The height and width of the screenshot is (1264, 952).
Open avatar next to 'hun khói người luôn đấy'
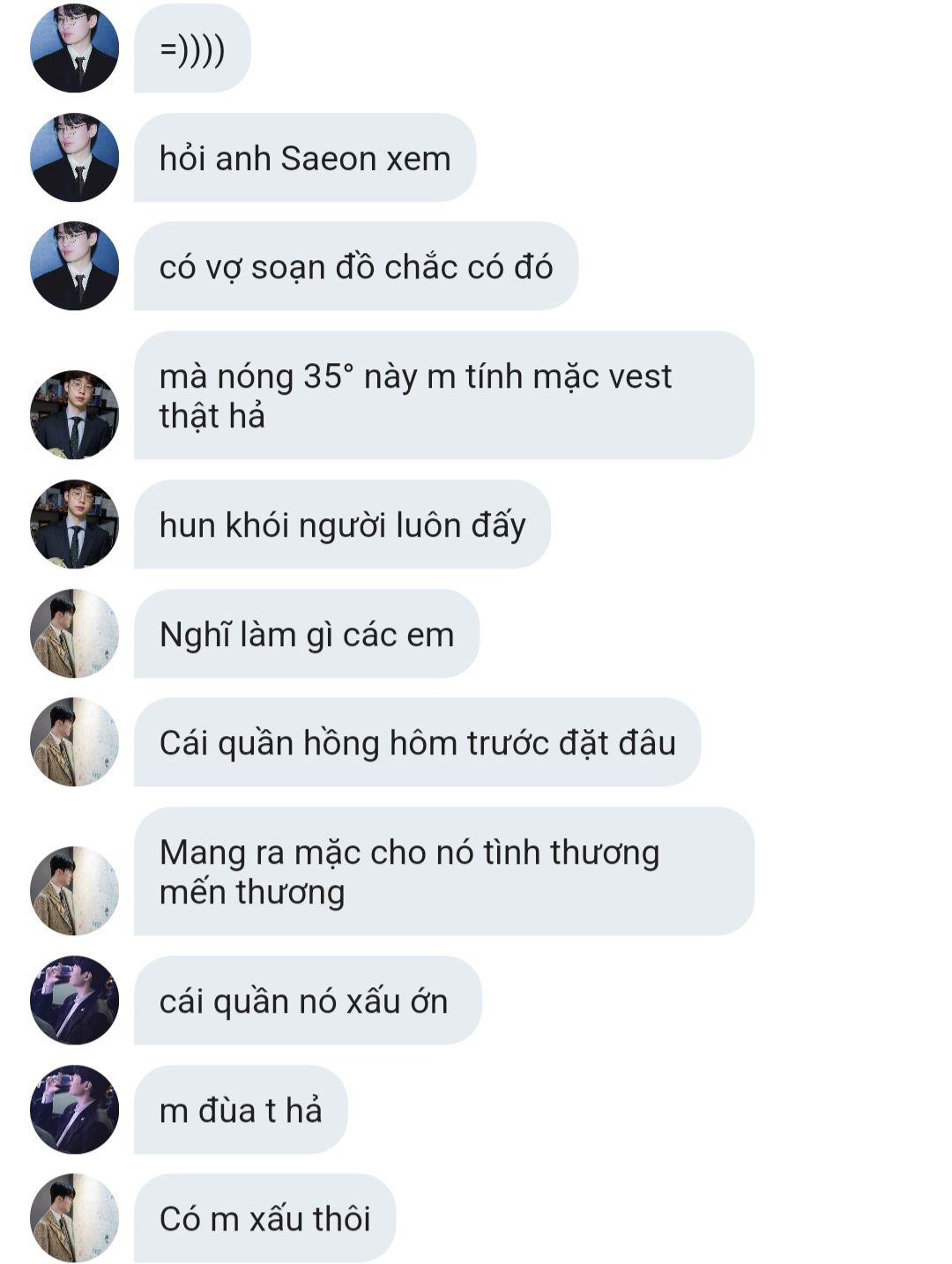tap(74, 524)
